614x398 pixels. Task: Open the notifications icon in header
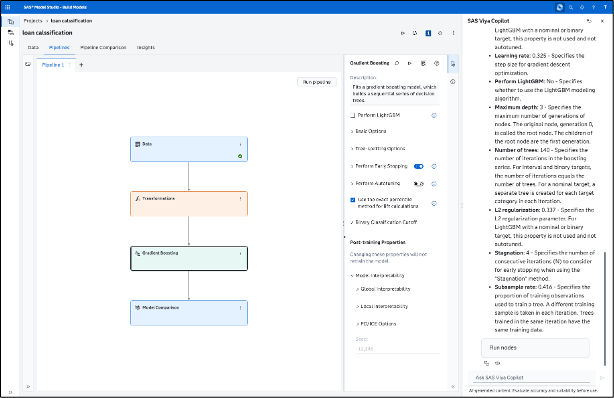pyautogui.click(x=582, y=7)
